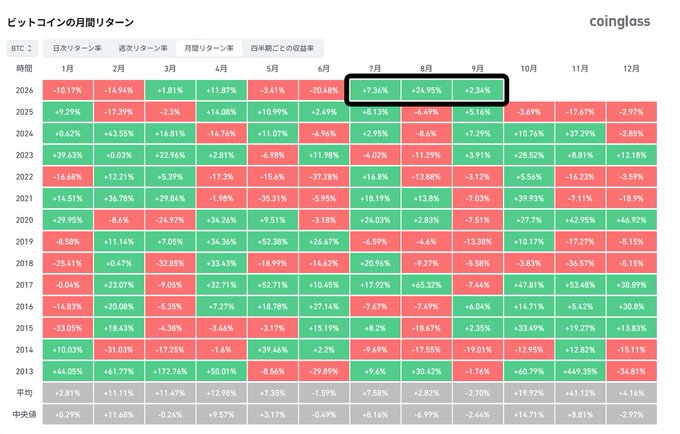680x434 pixels.
Task: Click 2026 August cell +24.95%
Action: [x=426, y=90]
